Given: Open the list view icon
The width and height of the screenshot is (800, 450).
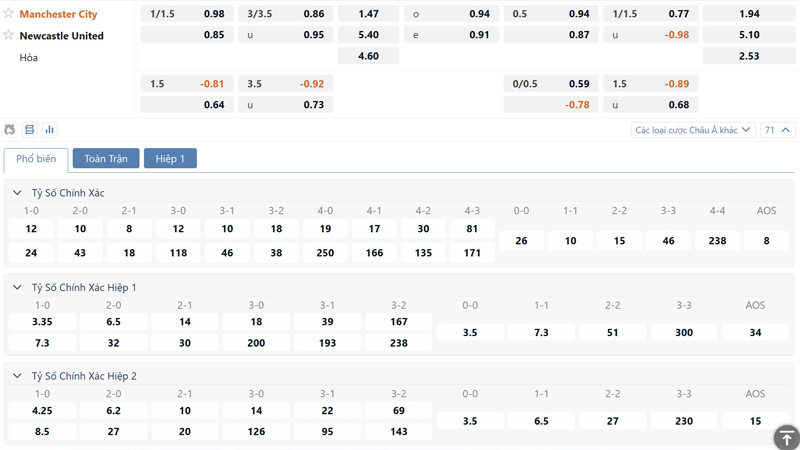Looking at the screenshot, I should tap(30, 130).
